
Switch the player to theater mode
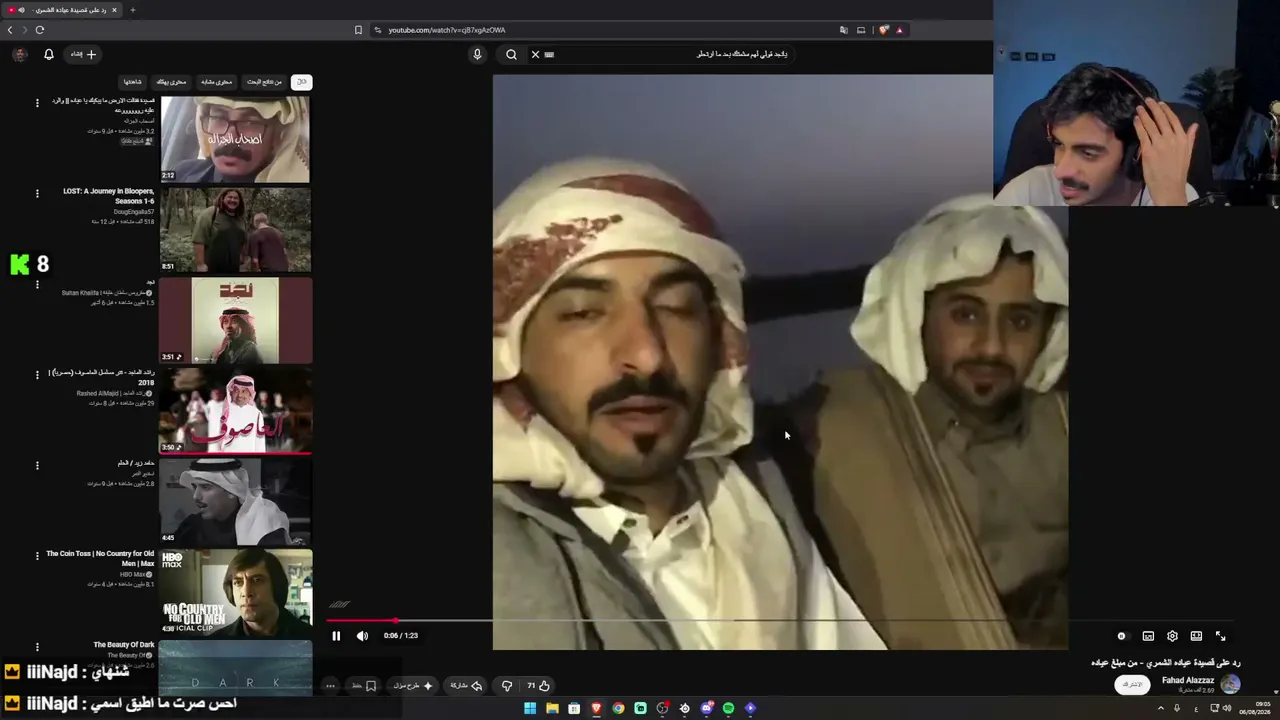click(1196, 636)
